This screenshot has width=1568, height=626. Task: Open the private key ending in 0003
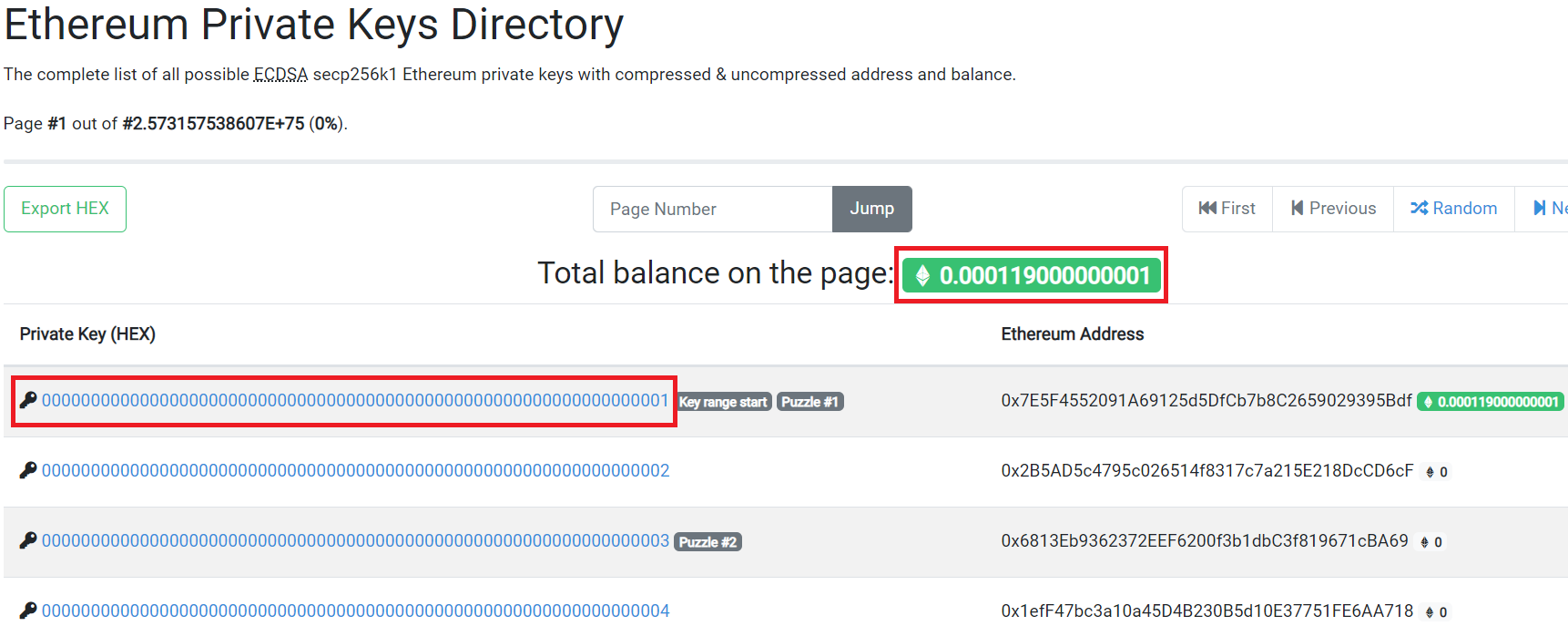(355, 540)
